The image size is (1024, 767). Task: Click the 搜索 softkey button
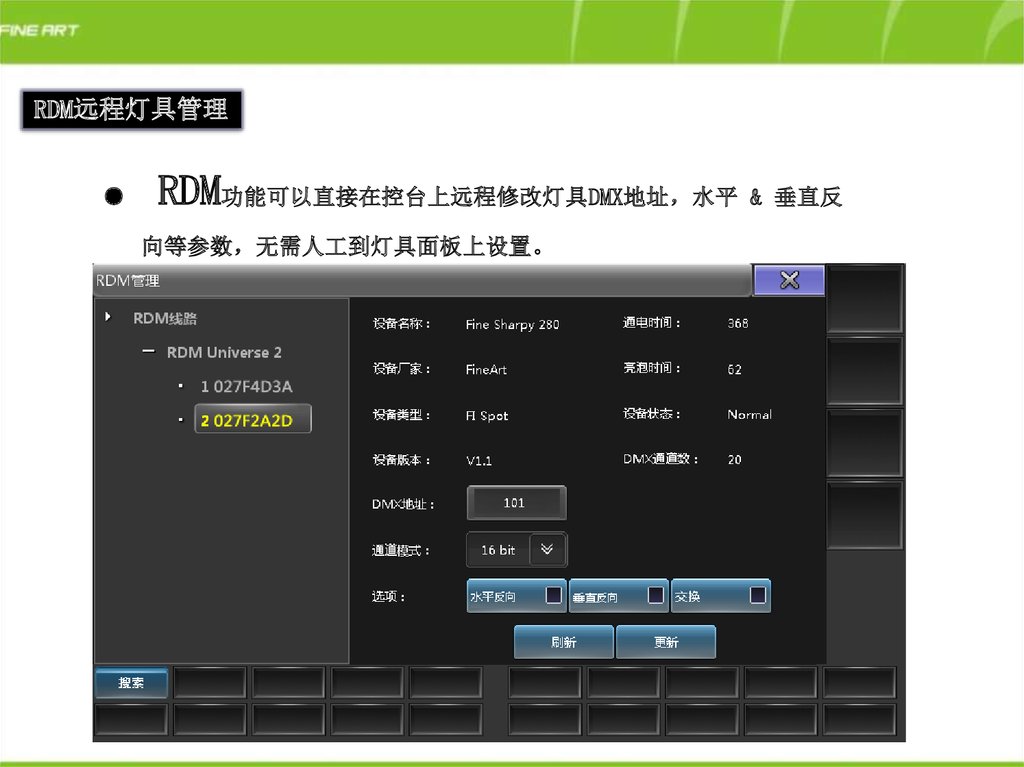coord(131,682)
